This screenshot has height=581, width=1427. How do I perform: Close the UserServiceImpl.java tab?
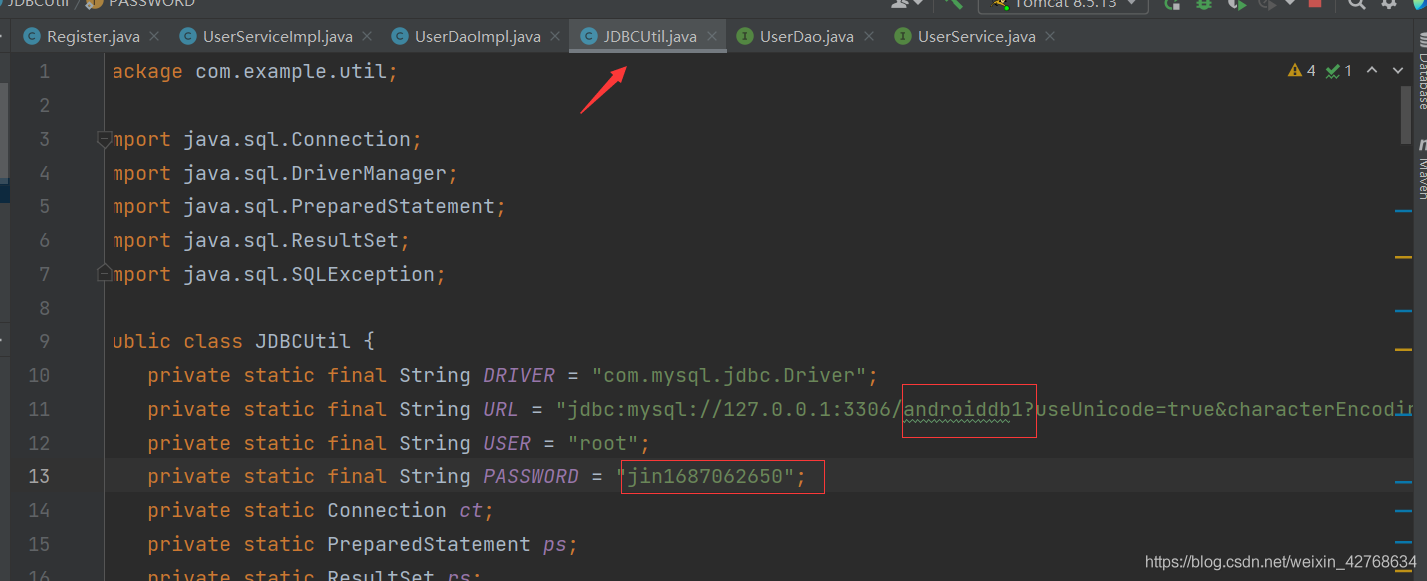point(367,37)
